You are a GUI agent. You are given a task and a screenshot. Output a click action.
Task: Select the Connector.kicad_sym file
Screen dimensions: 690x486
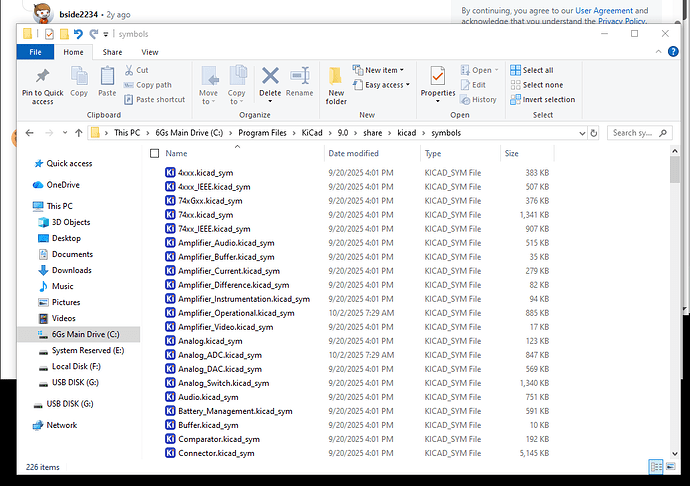click(216, 453)
